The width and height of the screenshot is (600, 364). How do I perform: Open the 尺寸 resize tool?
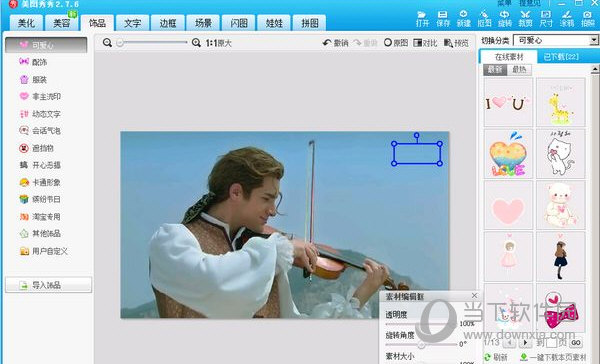[546, 19]
